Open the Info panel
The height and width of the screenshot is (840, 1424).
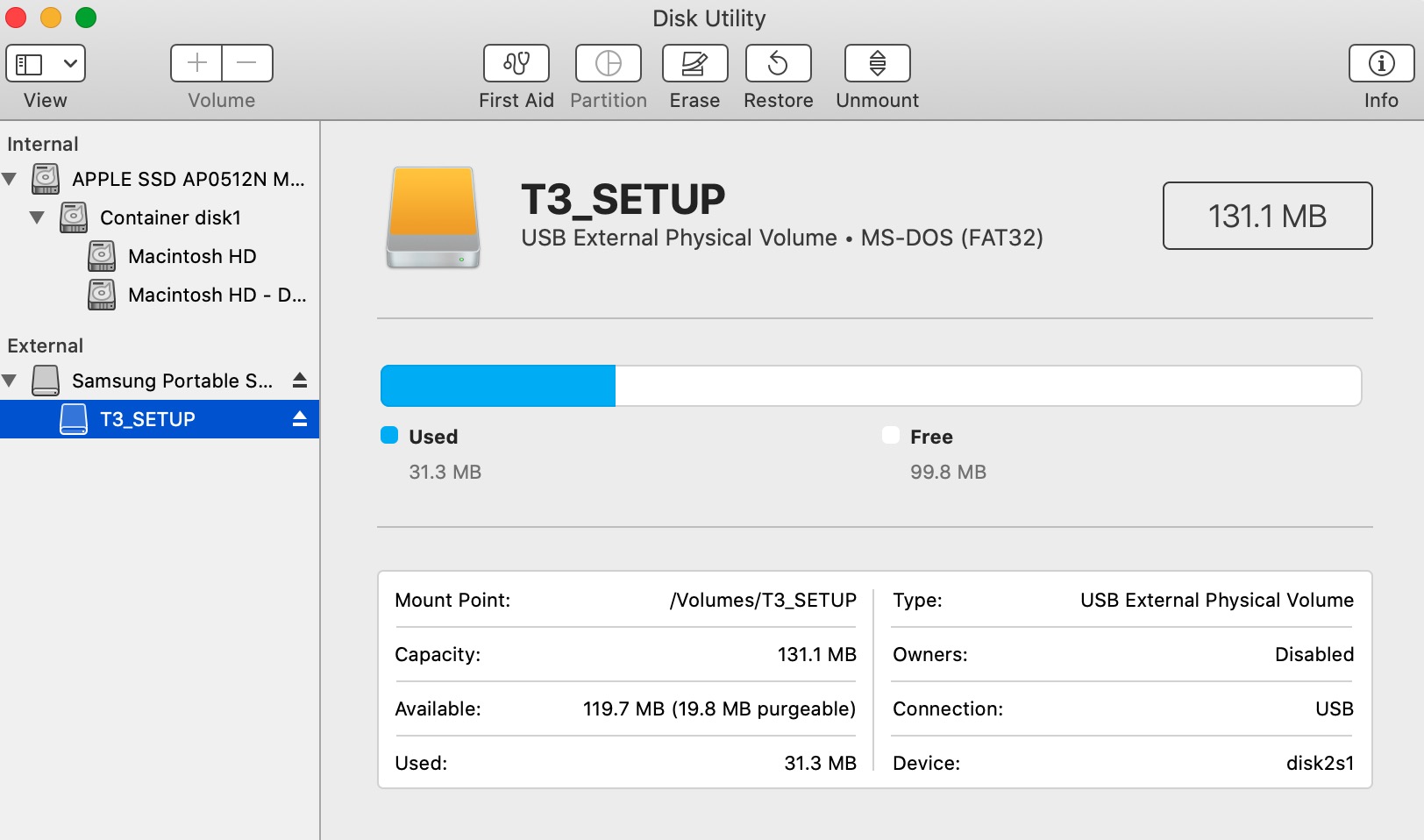1381,64
